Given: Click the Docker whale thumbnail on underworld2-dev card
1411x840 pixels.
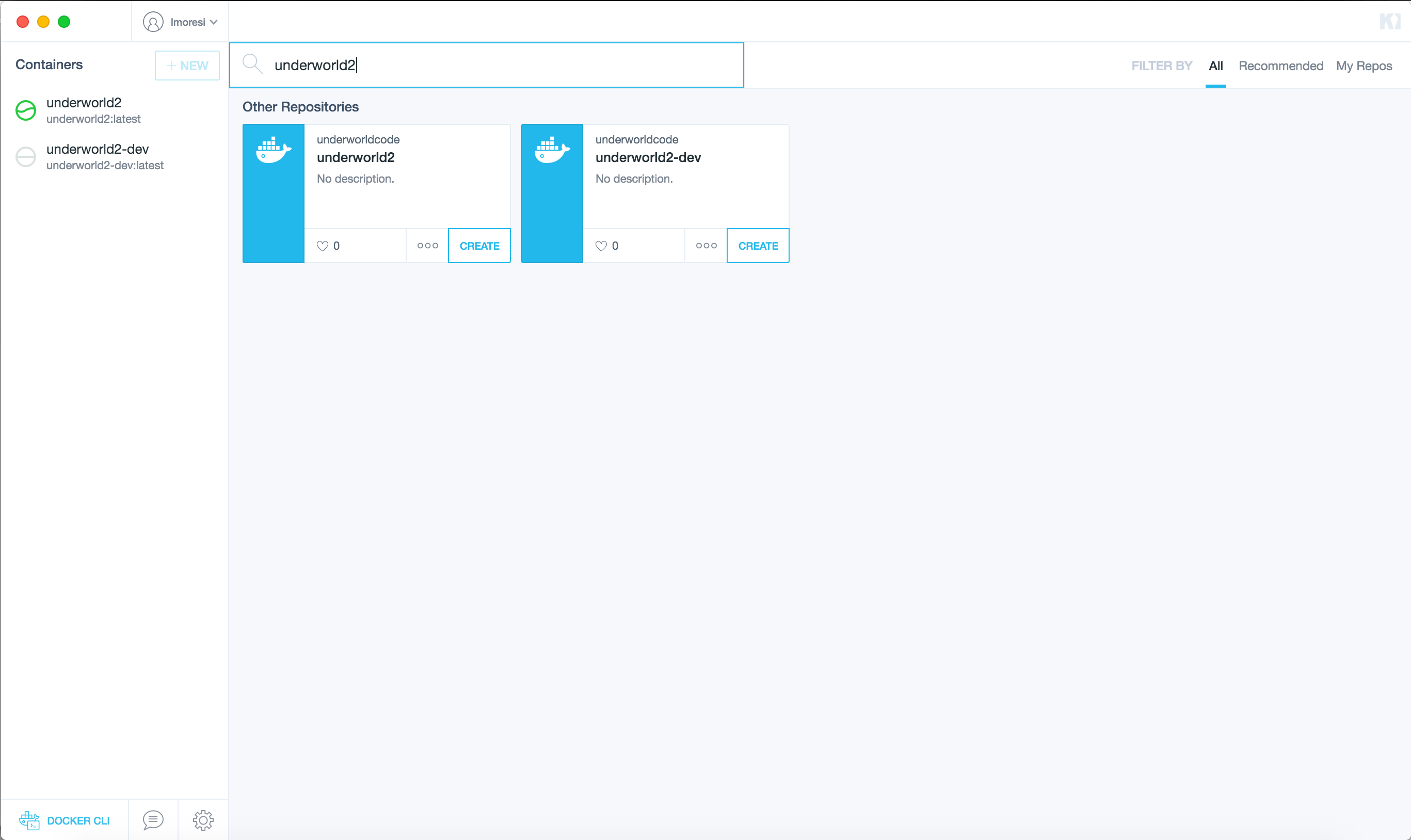Looking at the screenshot, I should [x=552, y=193].
